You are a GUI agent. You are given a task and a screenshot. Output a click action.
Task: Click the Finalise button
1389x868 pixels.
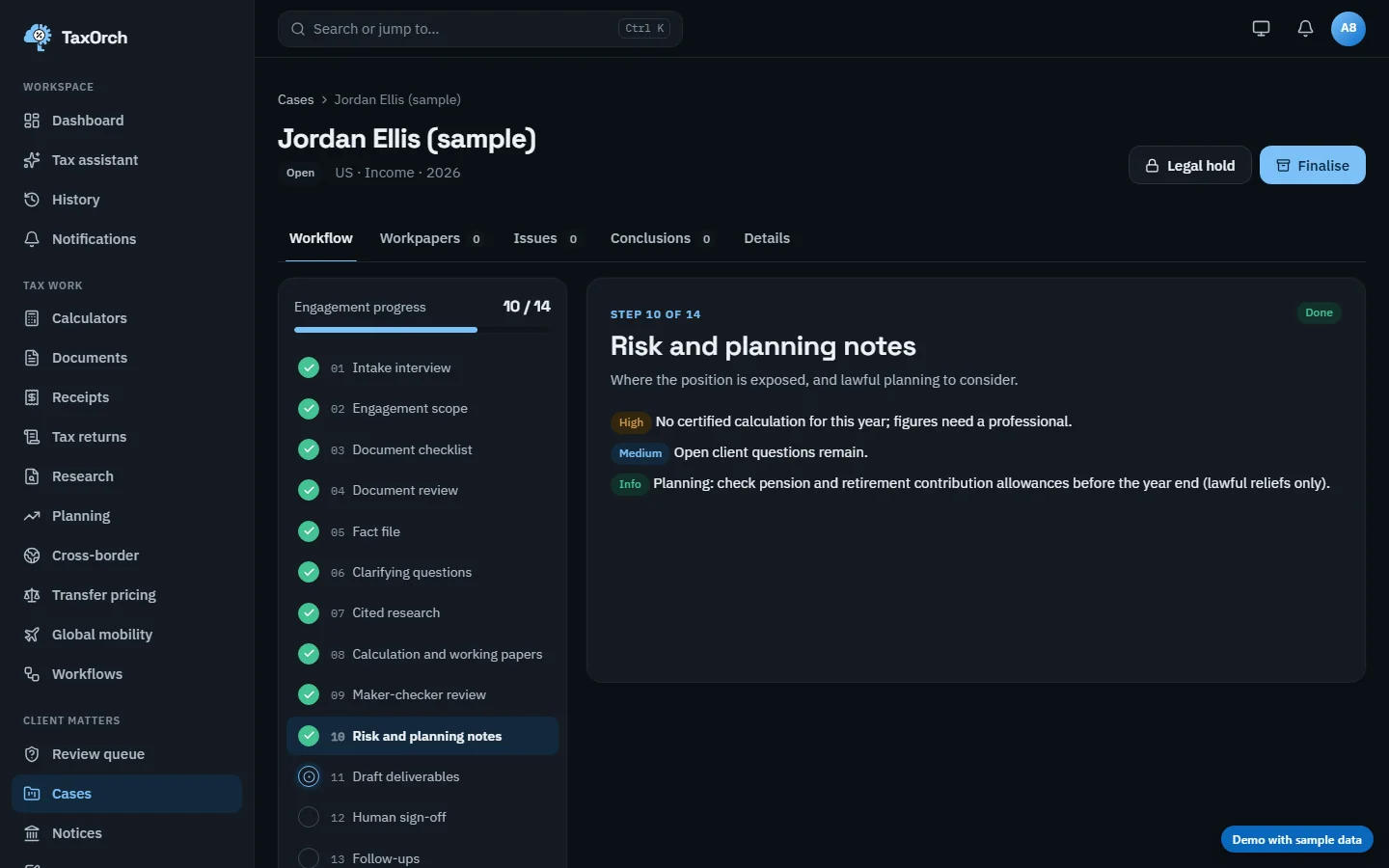pos(1313,165)
